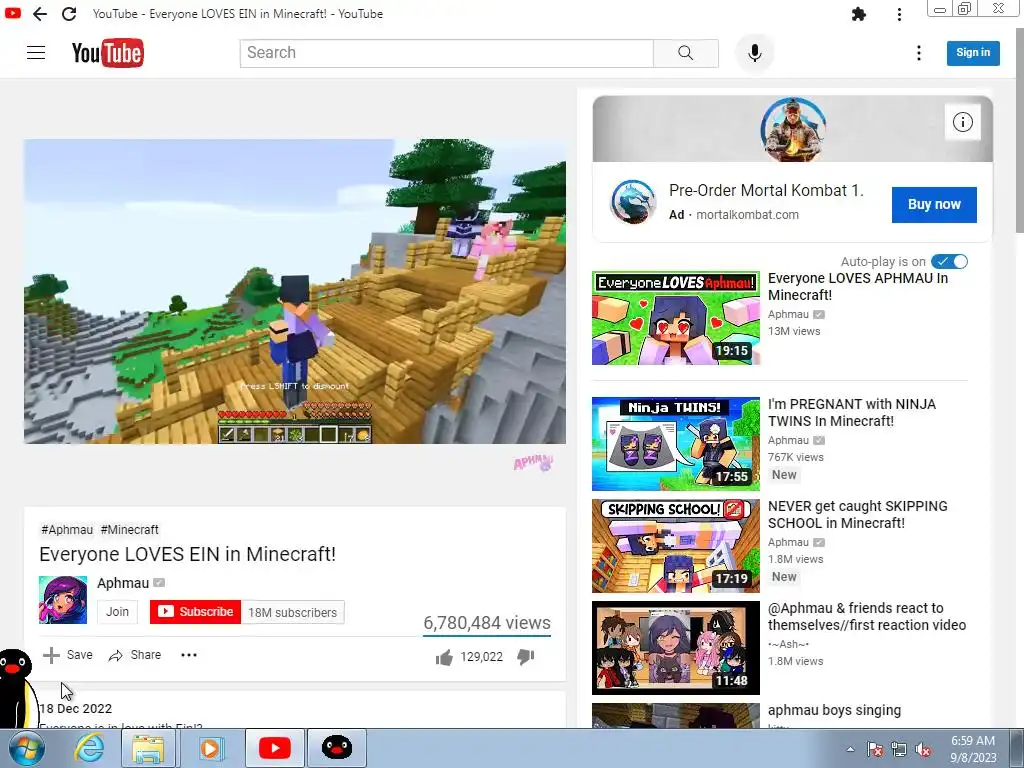Click into the Search field
This screenshot has height=768, width=1024.
(447, 53)
